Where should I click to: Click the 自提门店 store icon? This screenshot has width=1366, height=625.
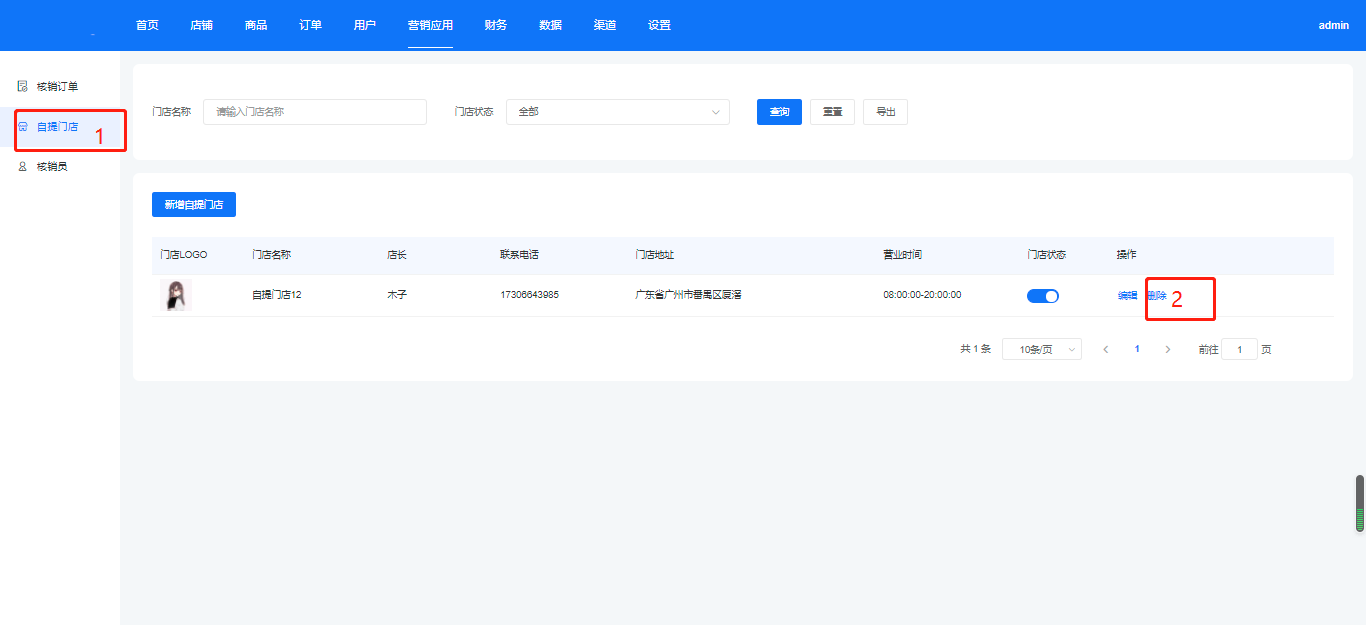[22, 127]
